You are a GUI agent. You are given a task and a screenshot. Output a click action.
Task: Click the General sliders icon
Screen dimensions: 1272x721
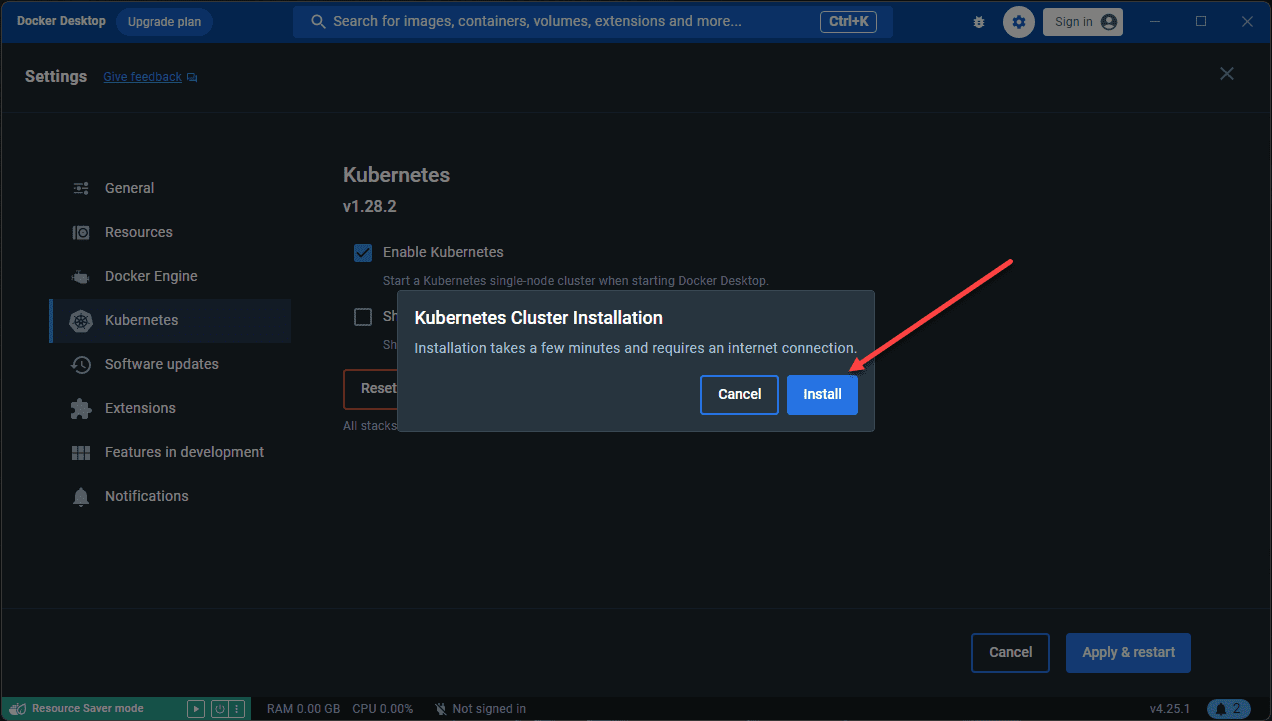tap(81, 188)
